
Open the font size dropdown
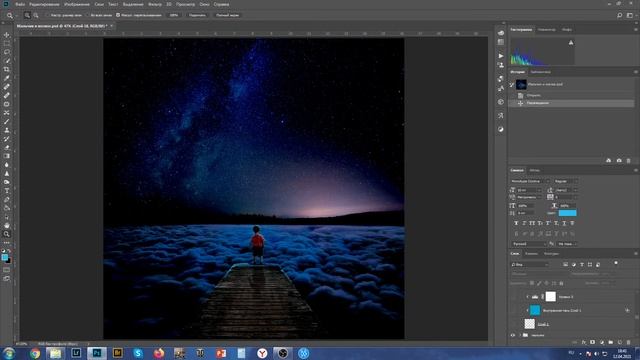pos(528,190)
